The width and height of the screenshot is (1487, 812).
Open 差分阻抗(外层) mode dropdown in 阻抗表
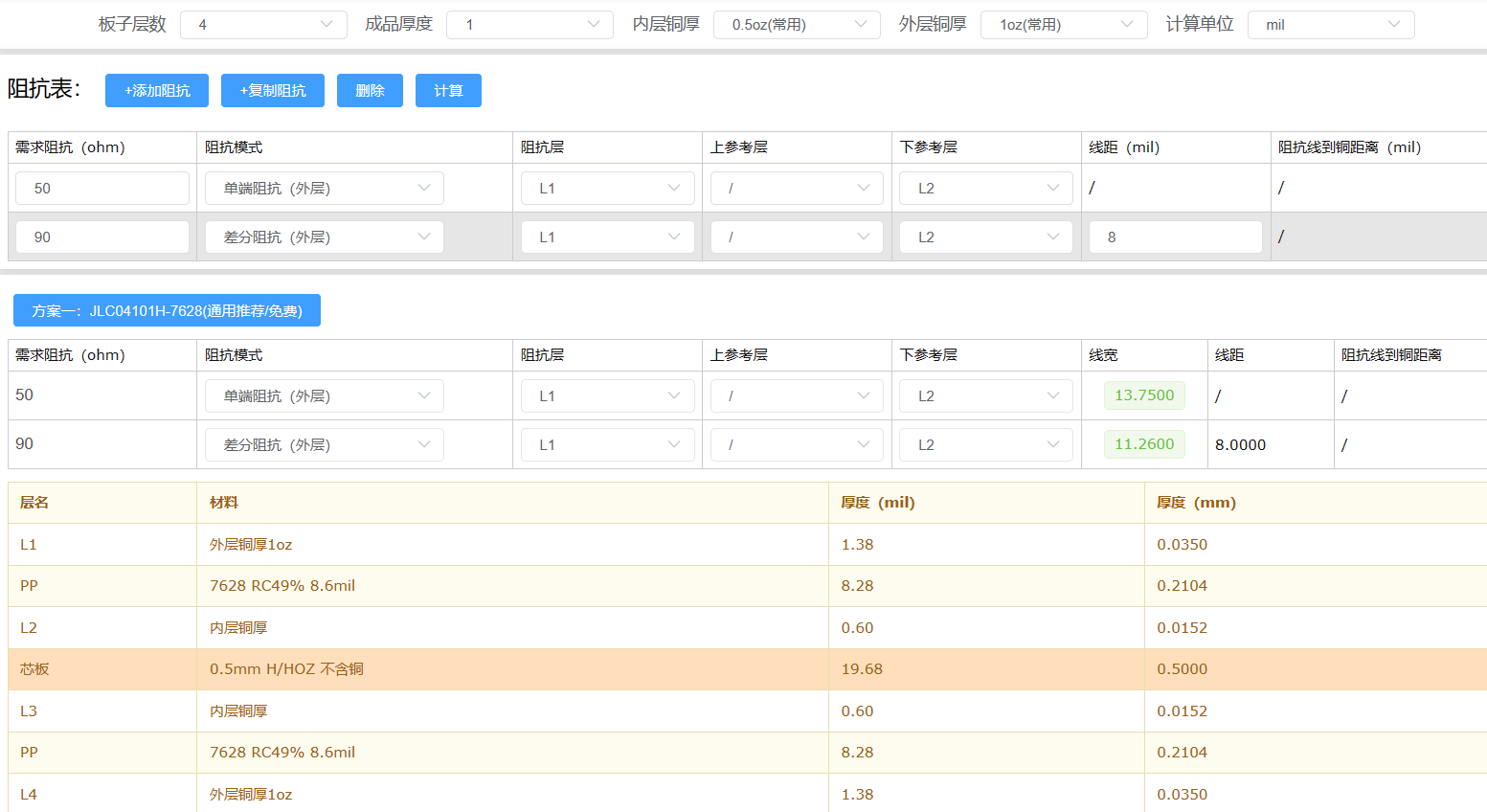(325, 237)
